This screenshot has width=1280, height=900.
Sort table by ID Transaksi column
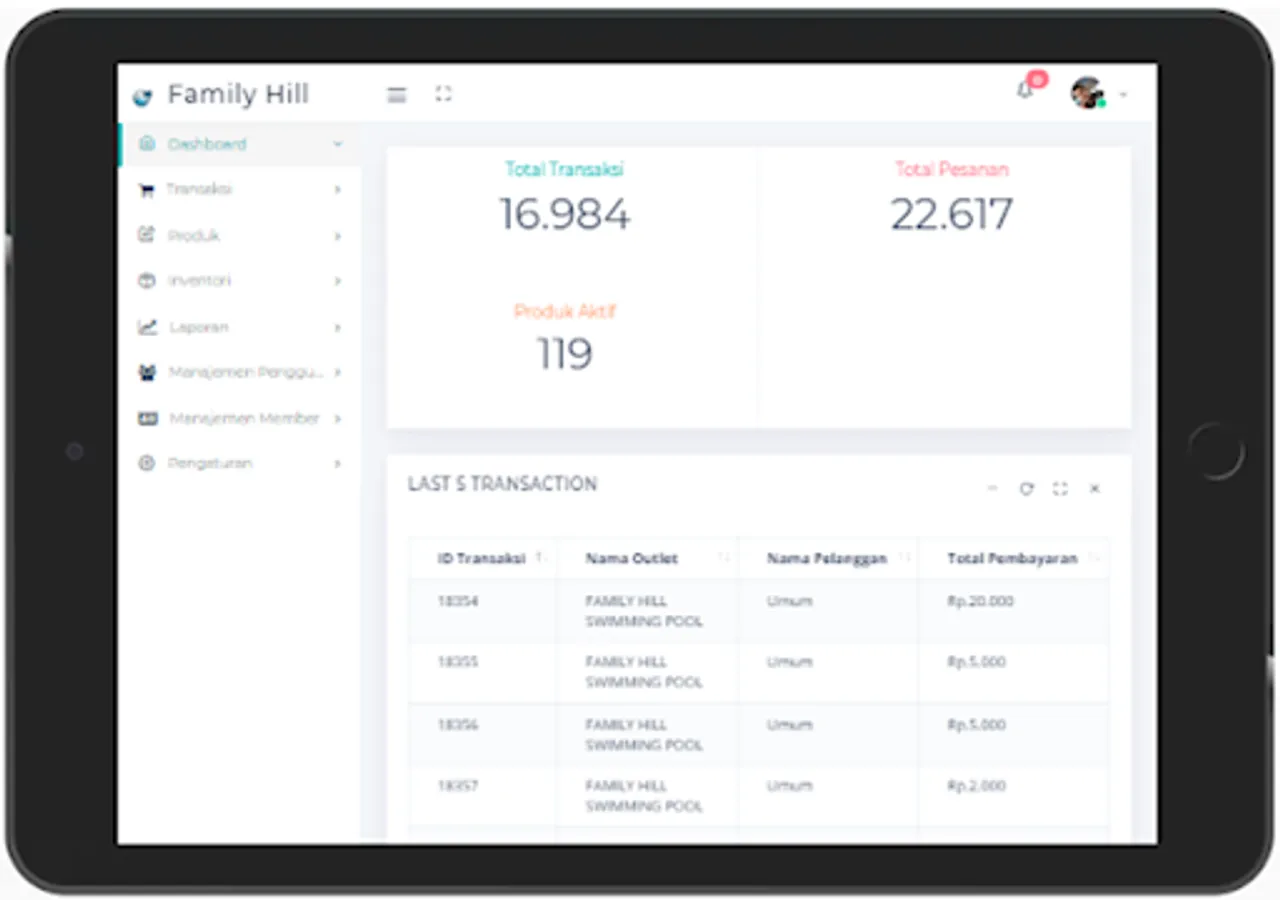(483, 558)
